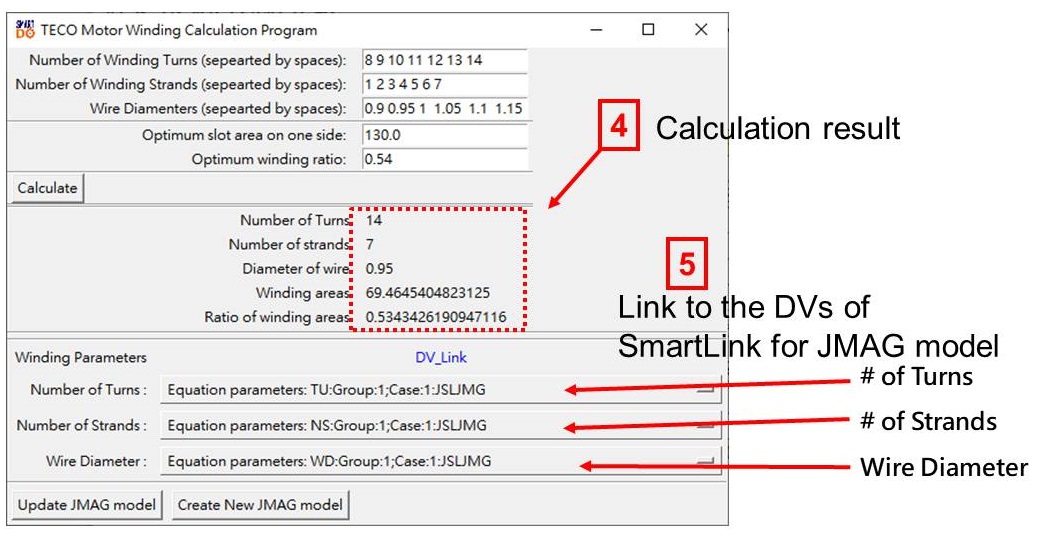
Task: Select the calculated Number of Turns value 14
Action: 375,220
